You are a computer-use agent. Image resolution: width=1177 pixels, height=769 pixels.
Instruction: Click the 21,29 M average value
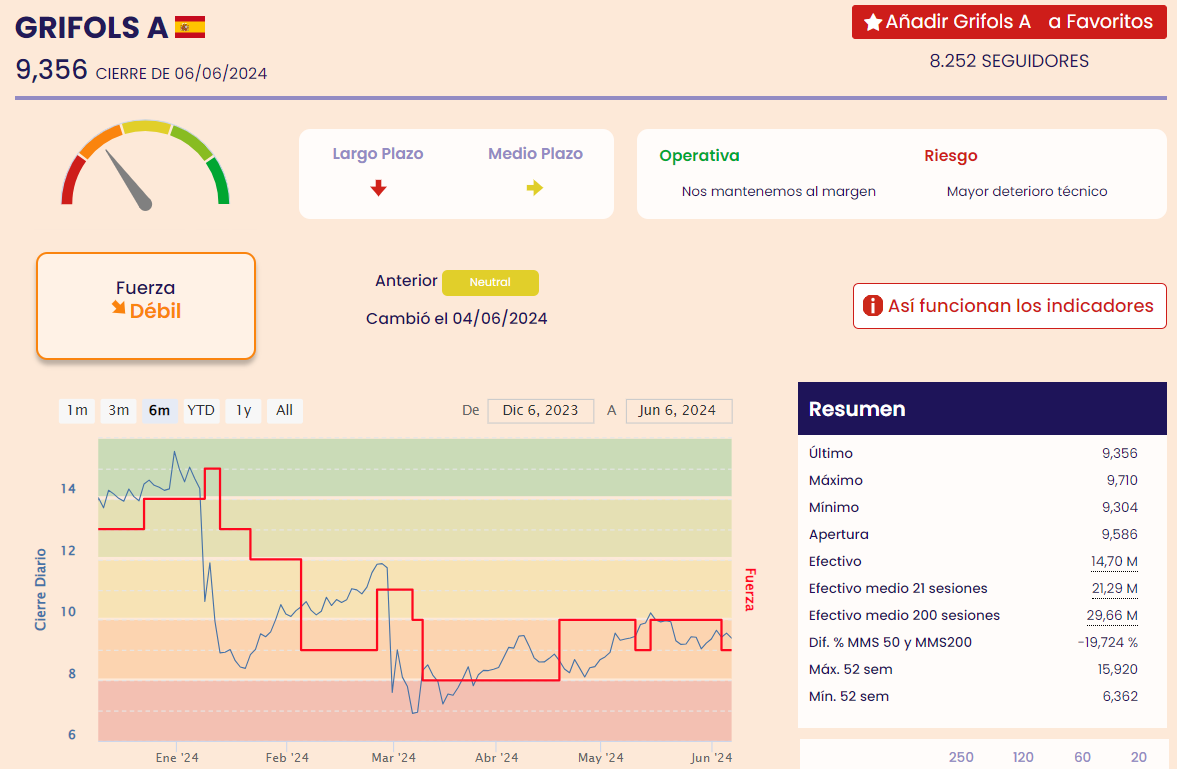pyautogui.click(x=1115, y=589)
